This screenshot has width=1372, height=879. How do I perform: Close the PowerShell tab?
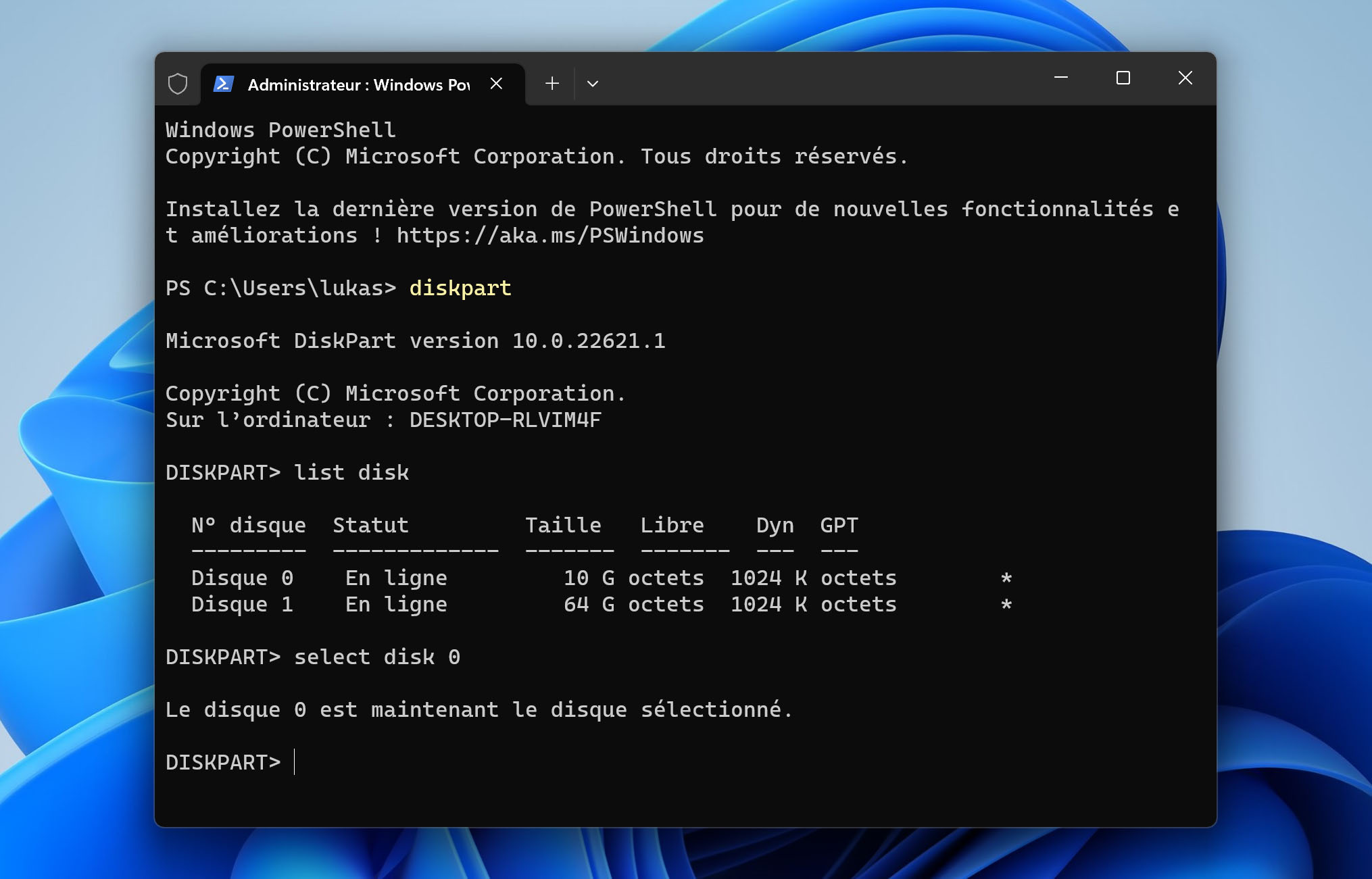pyautogui.click(x=496, y=83)
